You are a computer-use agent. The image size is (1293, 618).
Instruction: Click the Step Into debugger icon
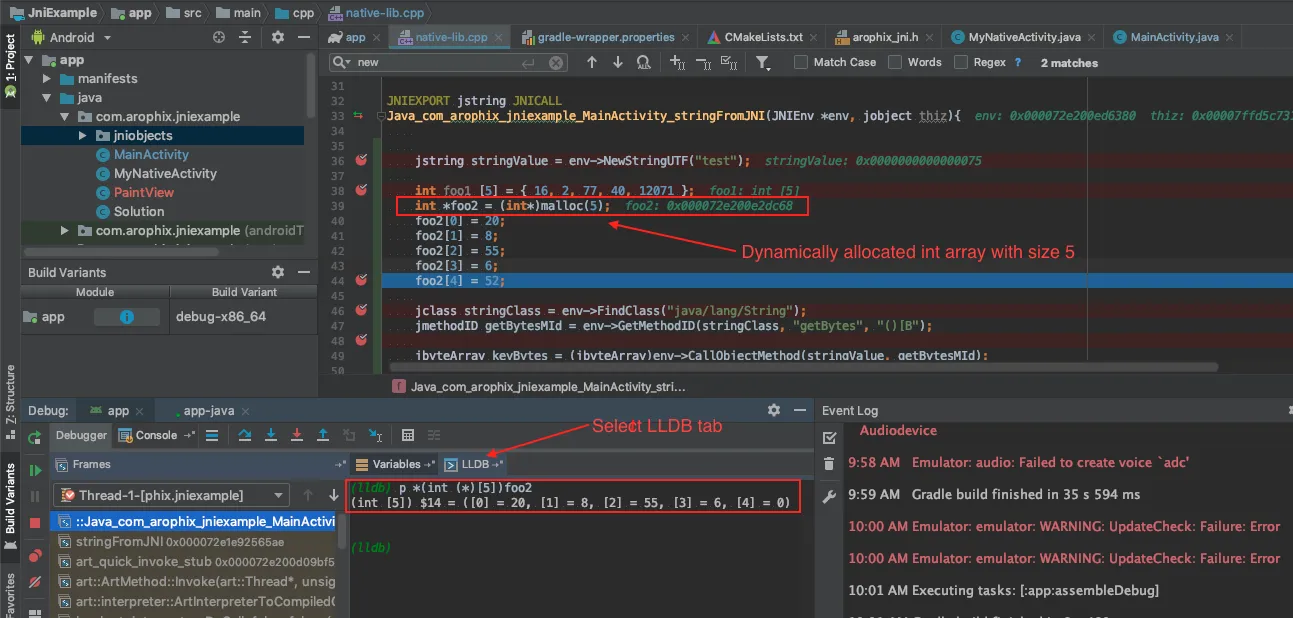(x=271, y=435)
